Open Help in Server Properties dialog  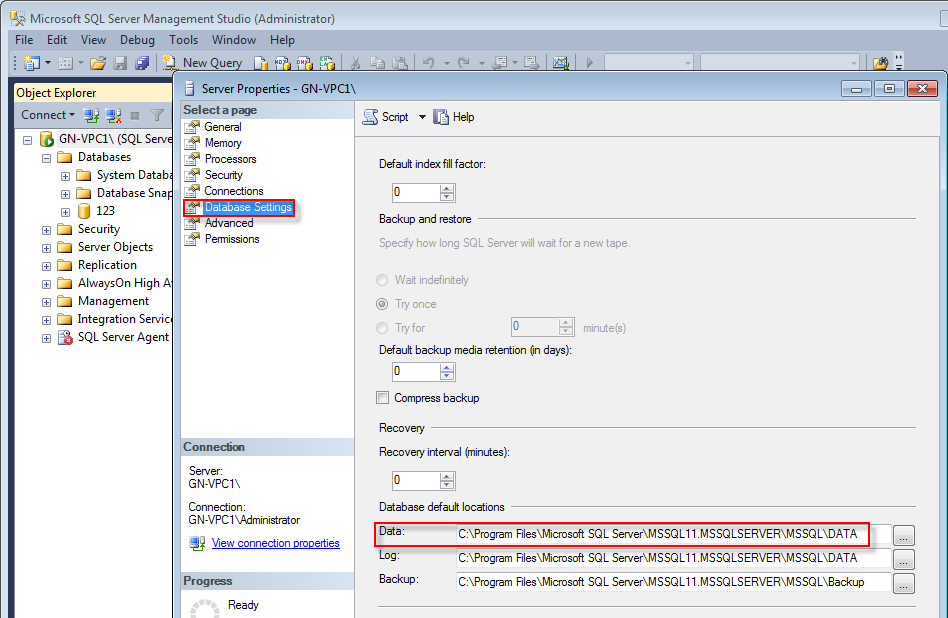454,117
